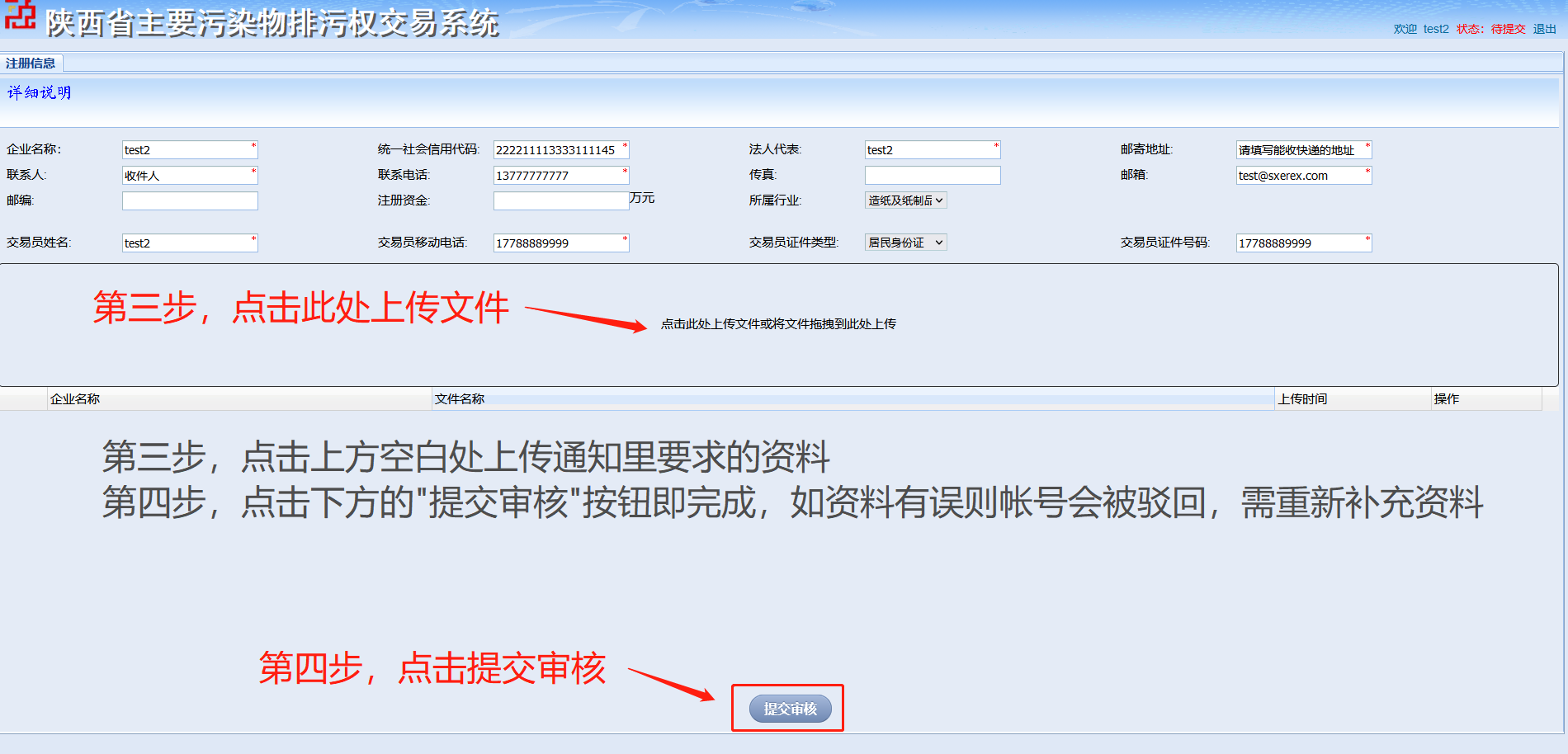Expand the 所属行业 dropdown
This screenshot has width=1568, height=754.
pyautogui.click(x=905, y=200)
